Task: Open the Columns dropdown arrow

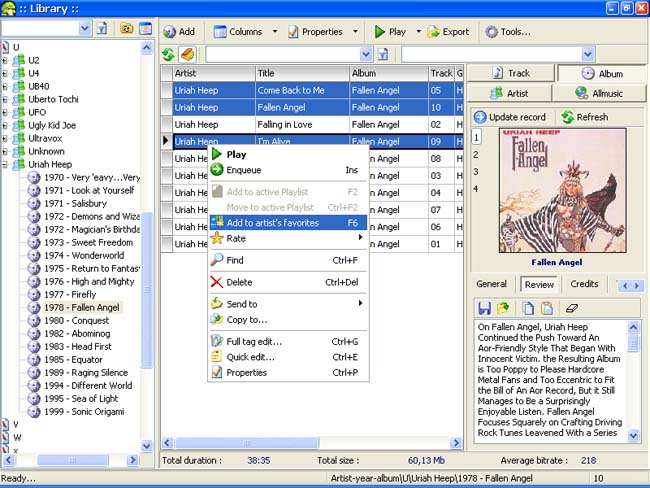Action: pos(273,32)
